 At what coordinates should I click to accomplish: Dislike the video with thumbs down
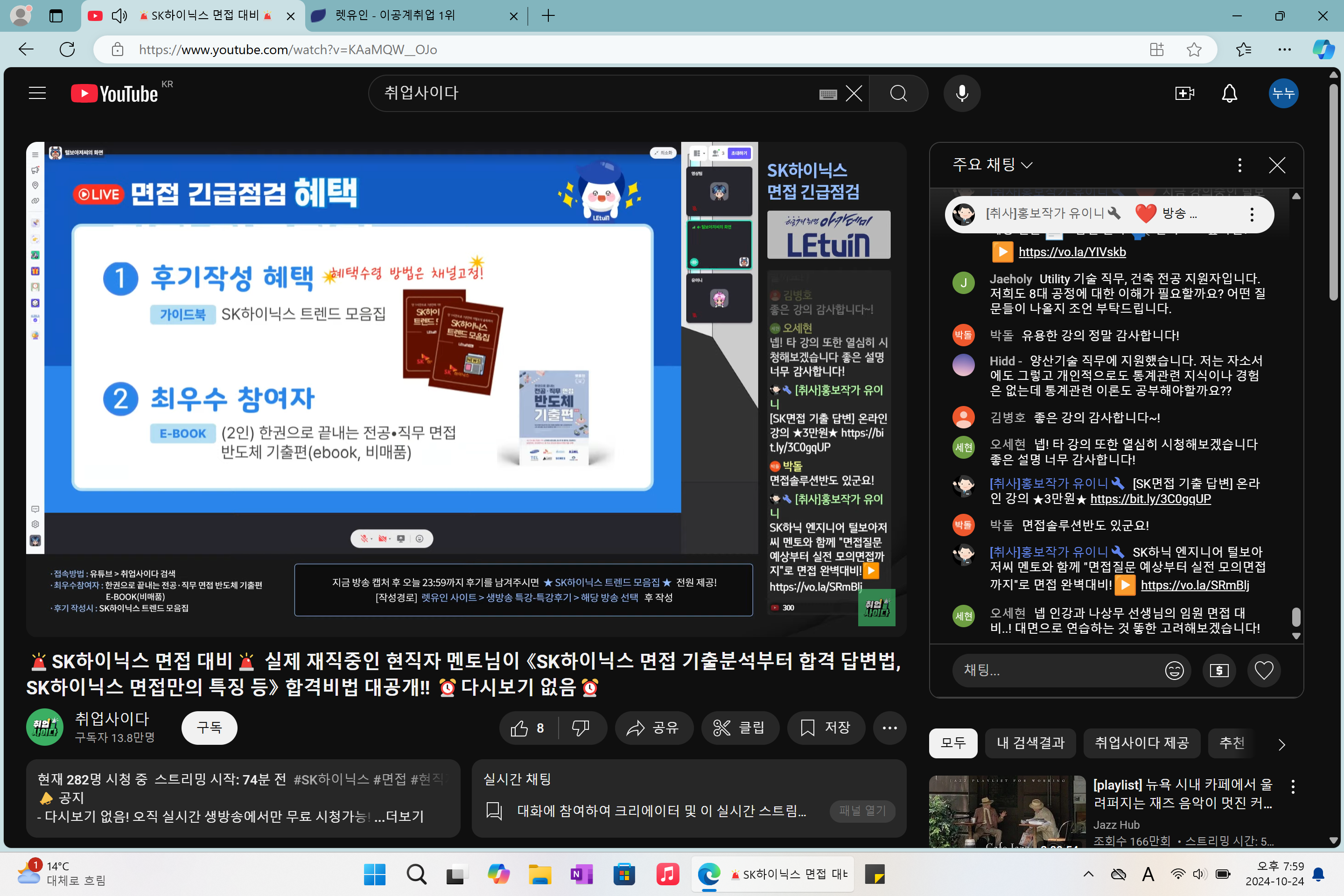[581, 728]
